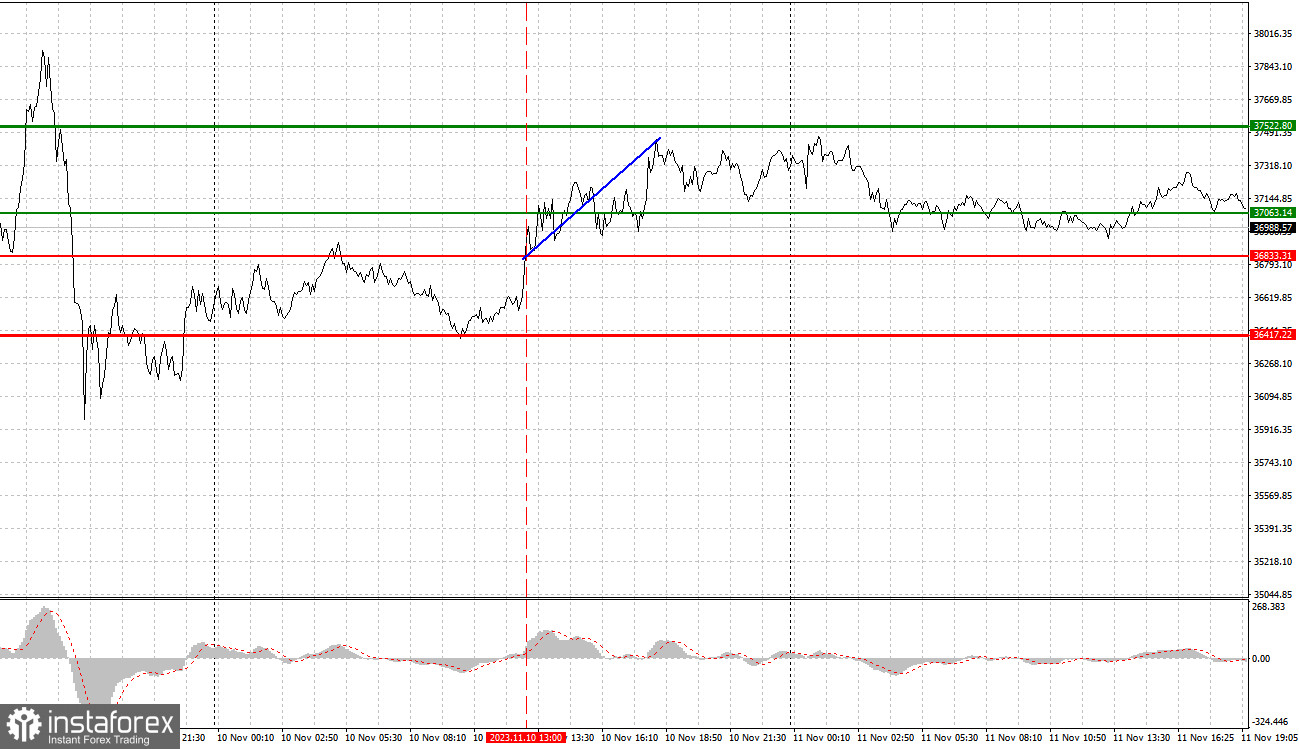Click the 10 Nov 21:30 time label

coord(758,737)
